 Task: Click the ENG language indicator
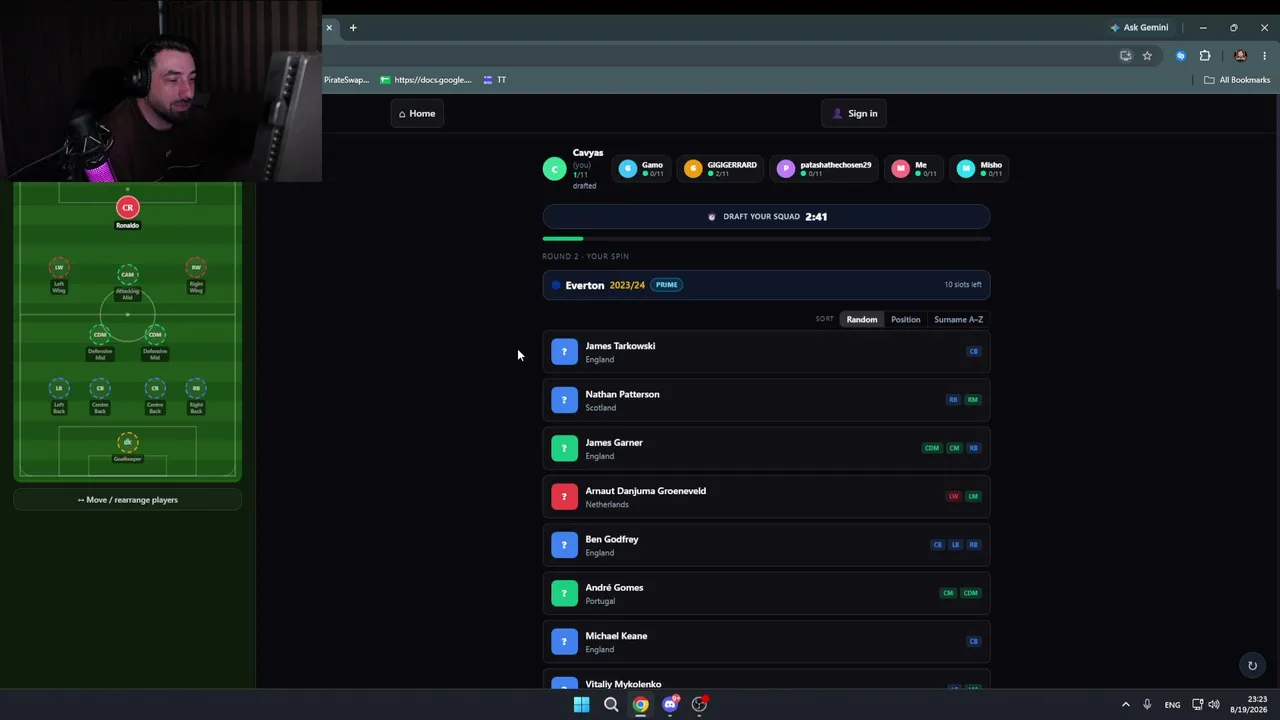click(x=1172, y=704)
